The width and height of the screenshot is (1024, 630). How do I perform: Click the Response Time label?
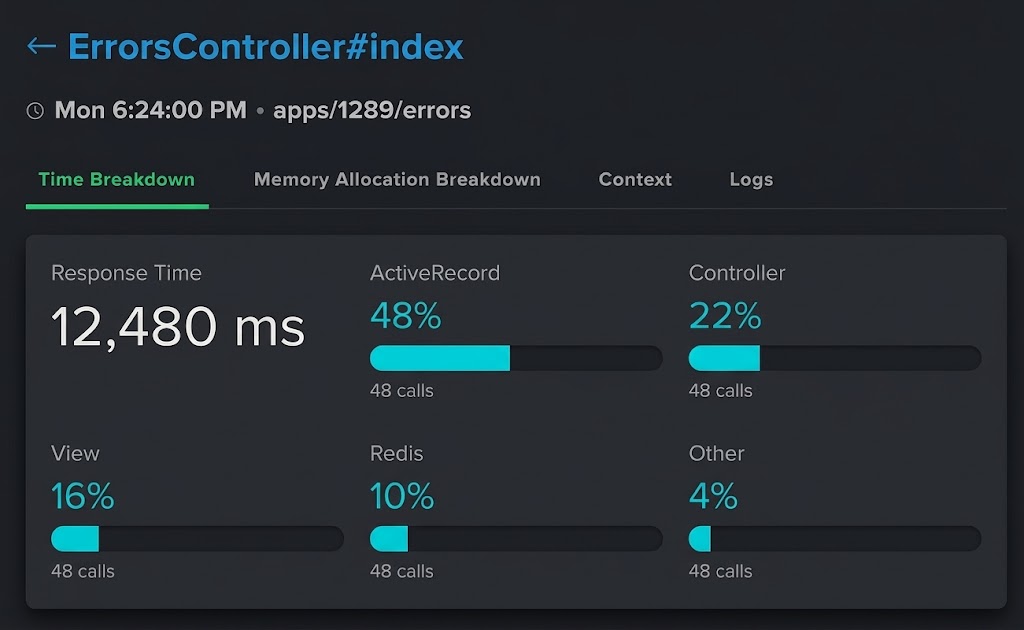tap(126, 273)
